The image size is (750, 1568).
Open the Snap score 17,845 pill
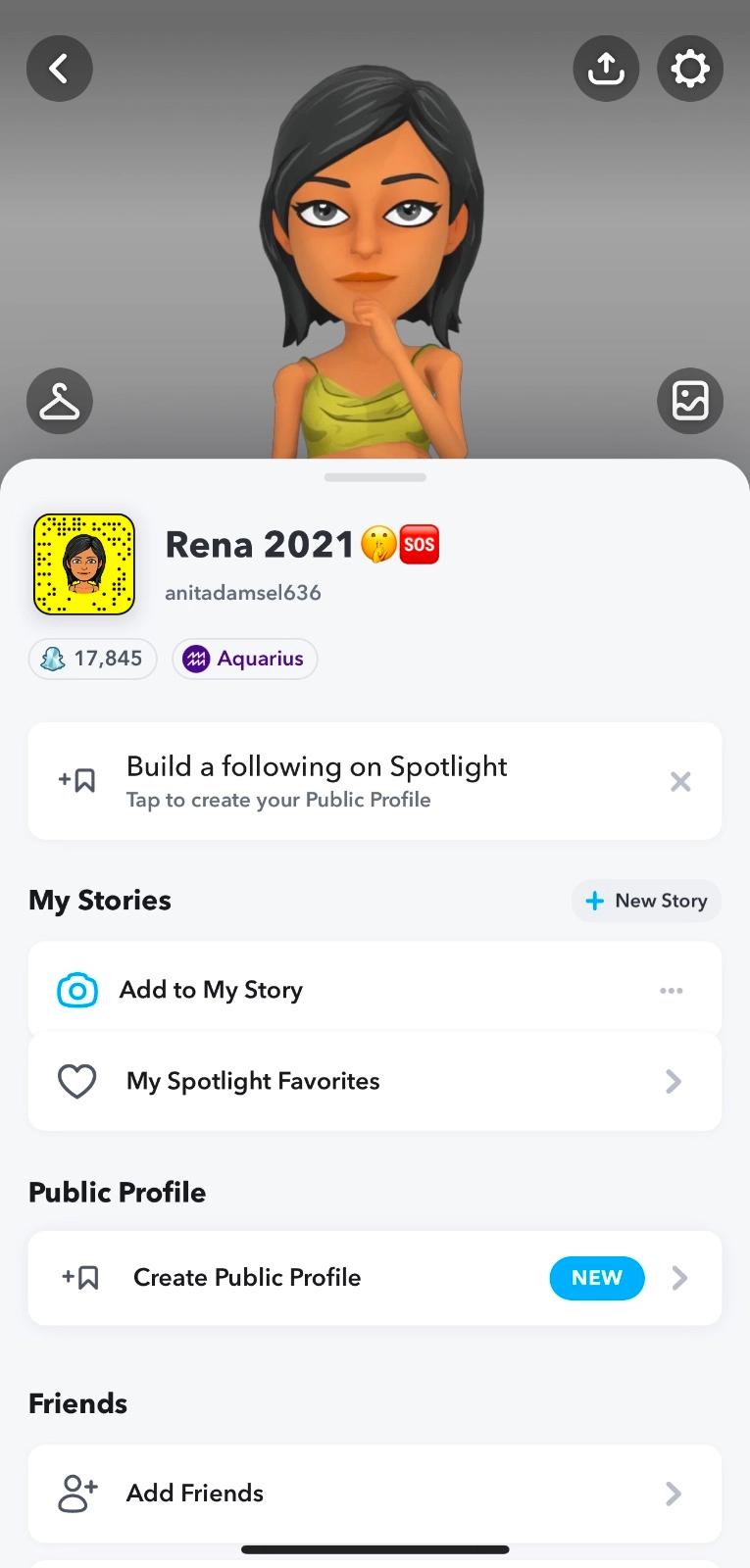[92, 659]
